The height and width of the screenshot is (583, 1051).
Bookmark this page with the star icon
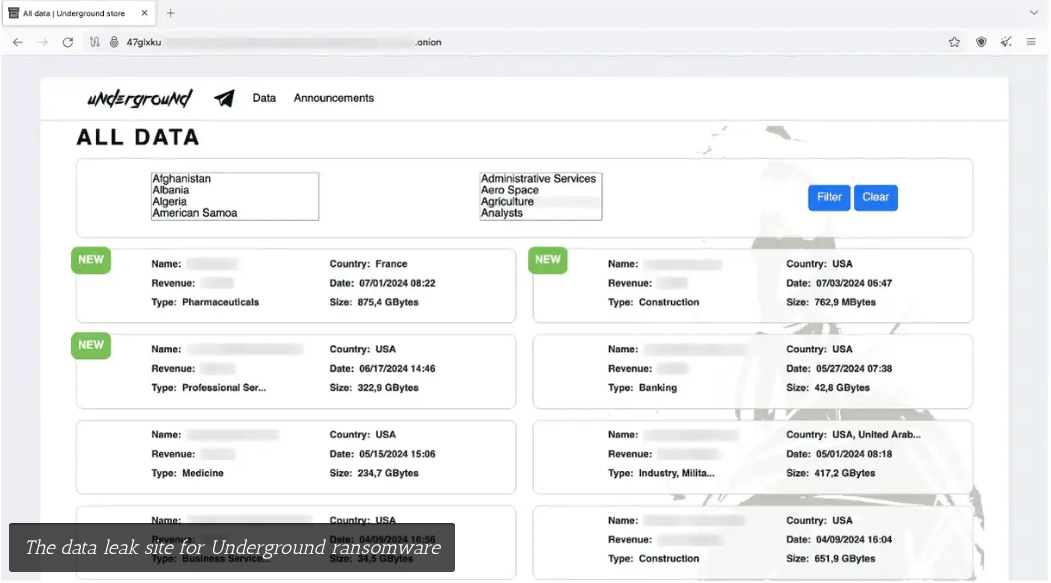pyautogui.click(x=954, y=42)
